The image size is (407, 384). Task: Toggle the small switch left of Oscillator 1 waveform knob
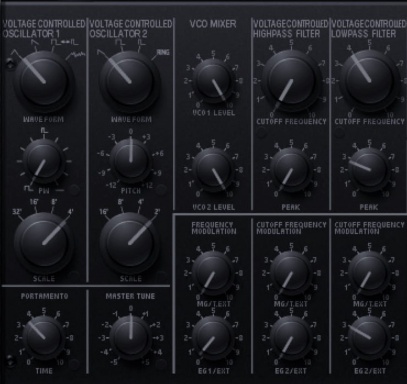tap(10, 63)
